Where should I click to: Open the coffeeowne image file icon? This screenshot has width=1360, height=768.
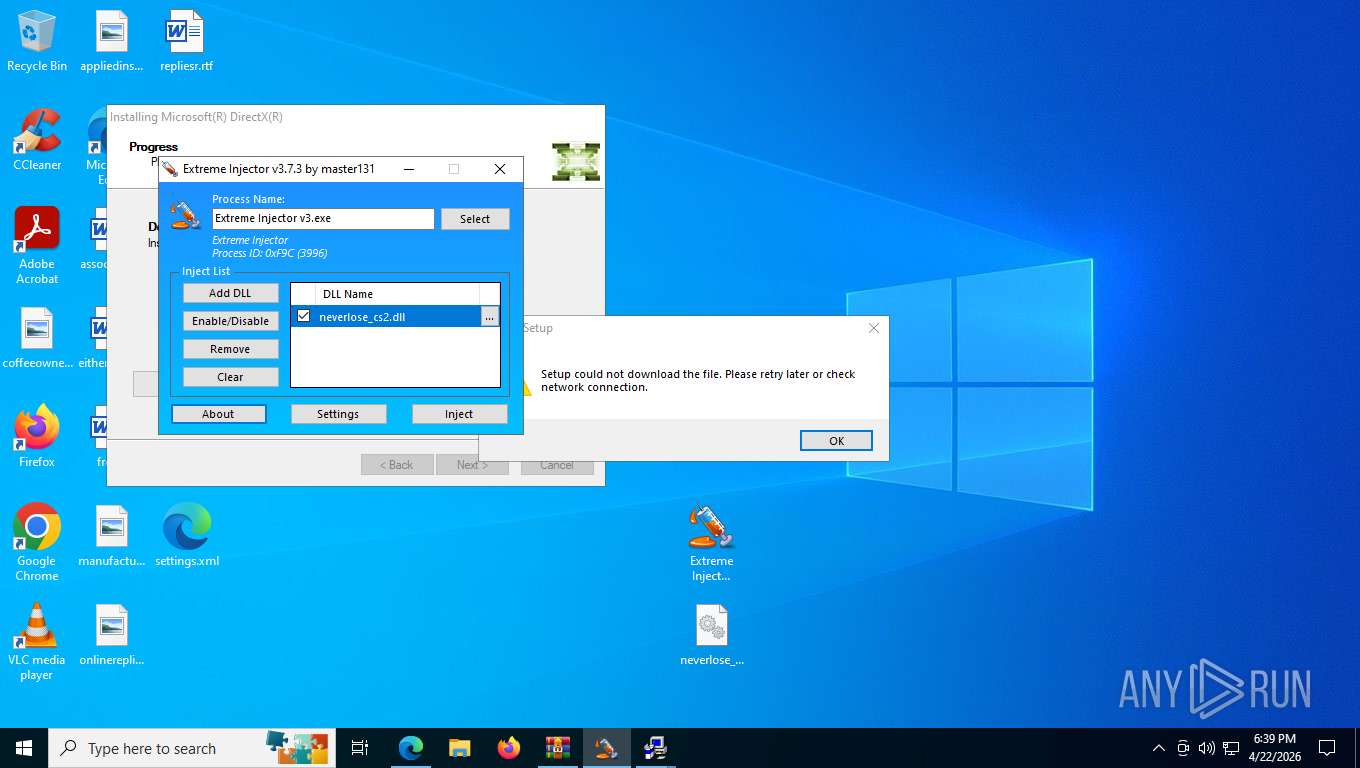pos(37,339)
